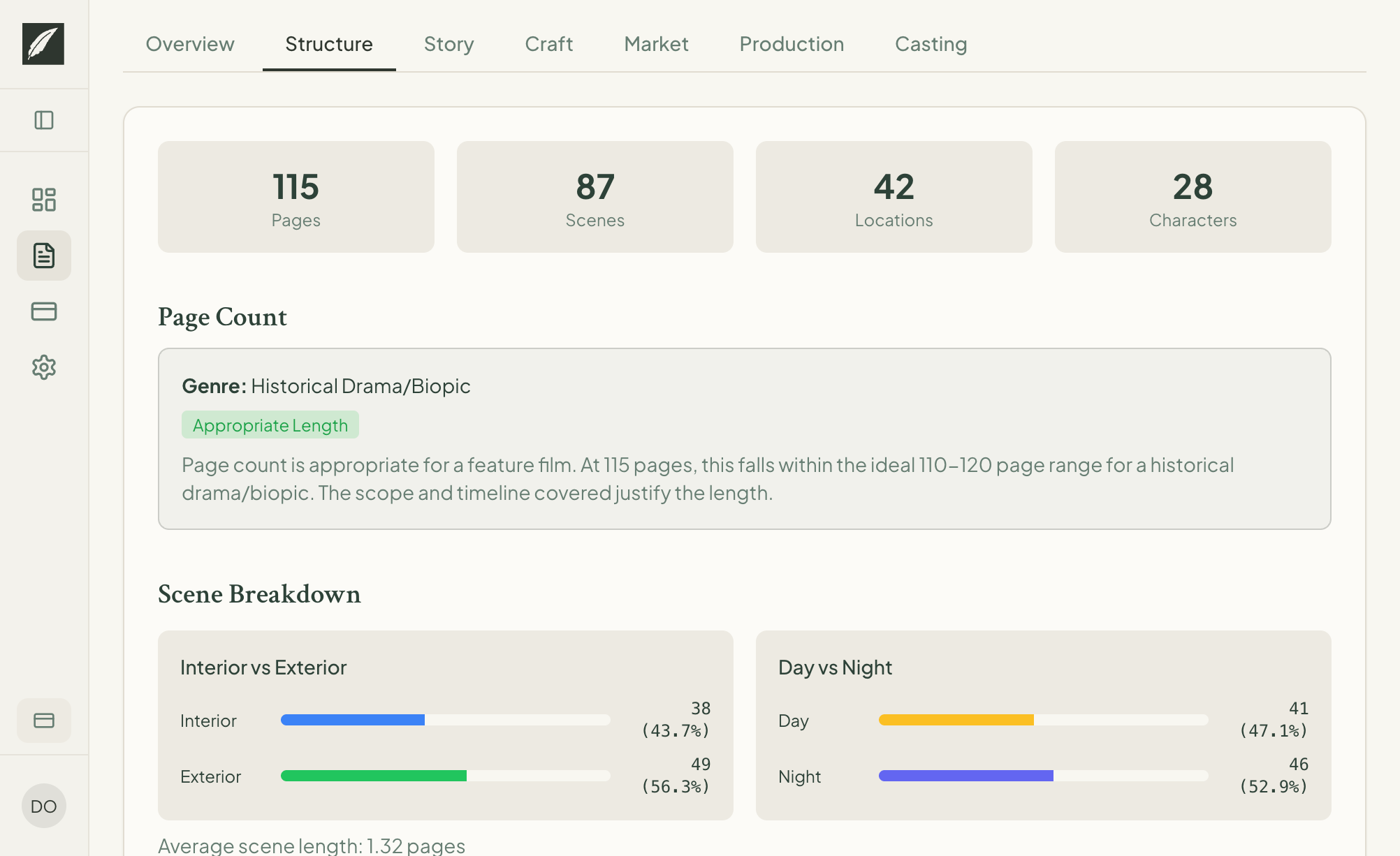Click the Appropriate Length badge
The image size is (1400, 856).
(x=270, y=425)
